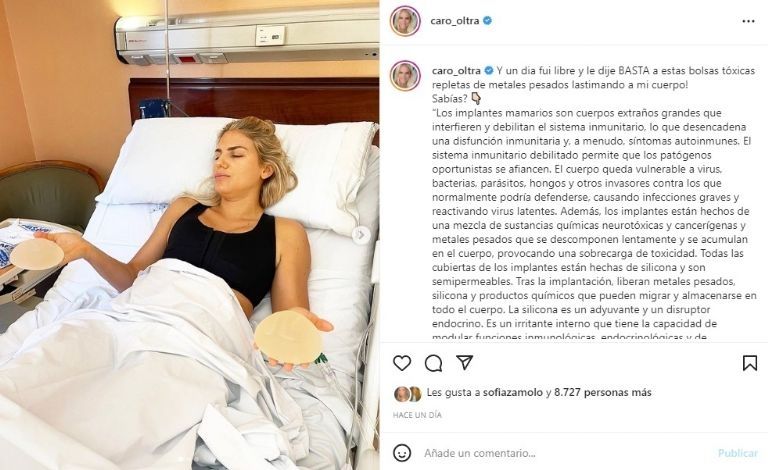Viewport: 768px width, 470px height.
Task: Open caro_oltra avatar beside caption
Action: (405, 75)
